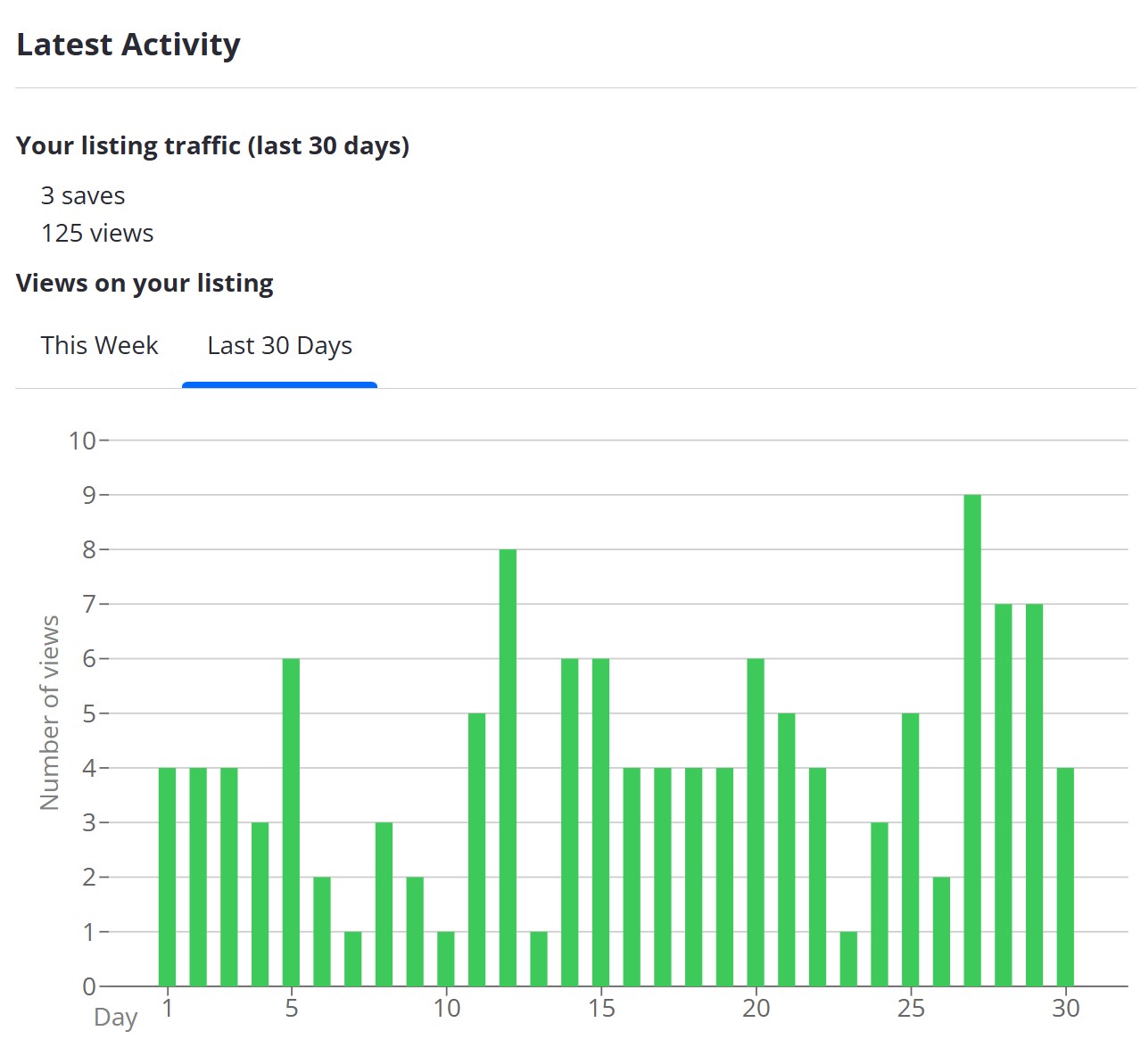1141x1064 pixels.
Task: Click the day 20 bar in chart
Action: (x=756, y=821)
